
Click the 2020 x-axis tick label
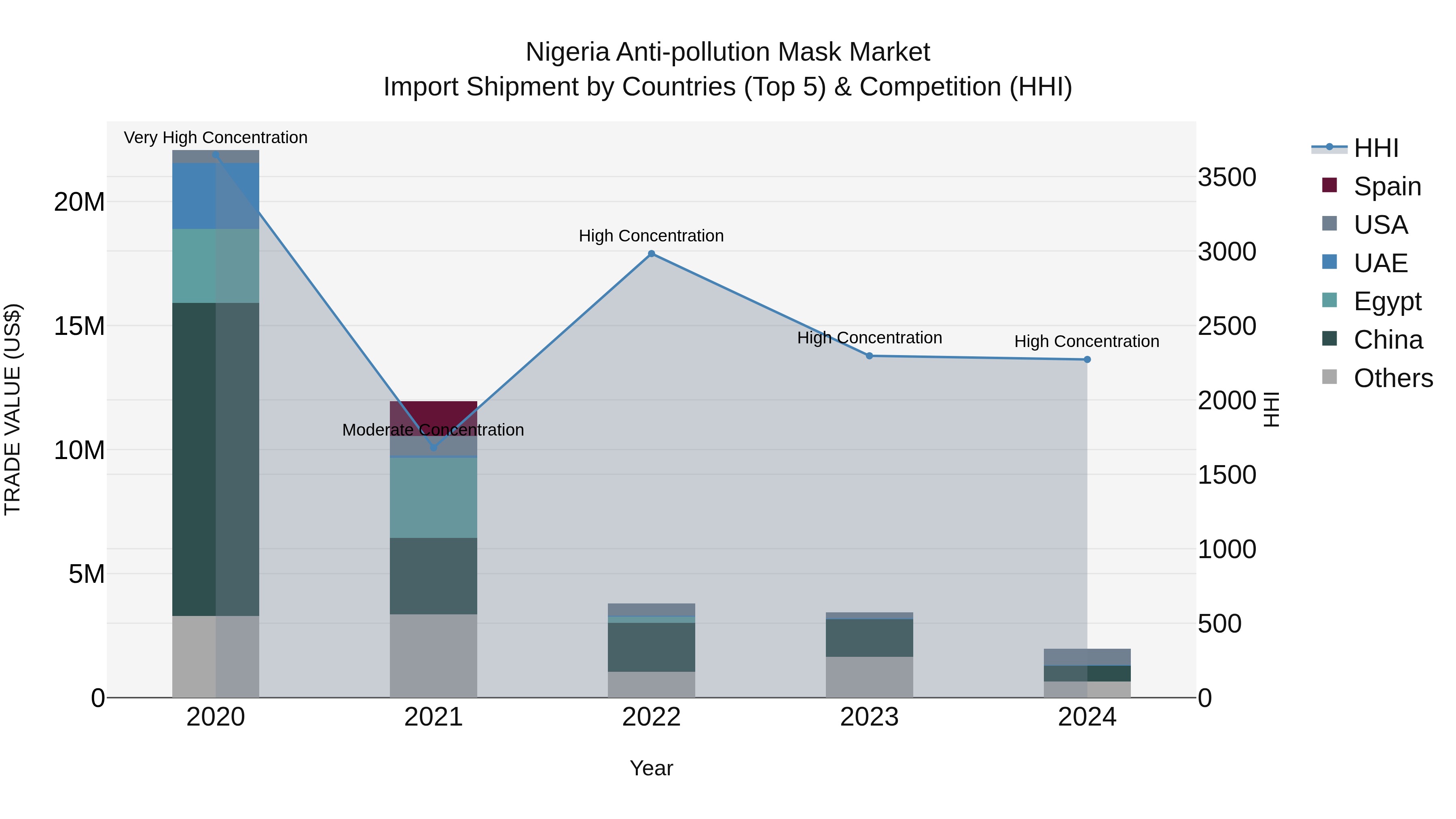215,717
